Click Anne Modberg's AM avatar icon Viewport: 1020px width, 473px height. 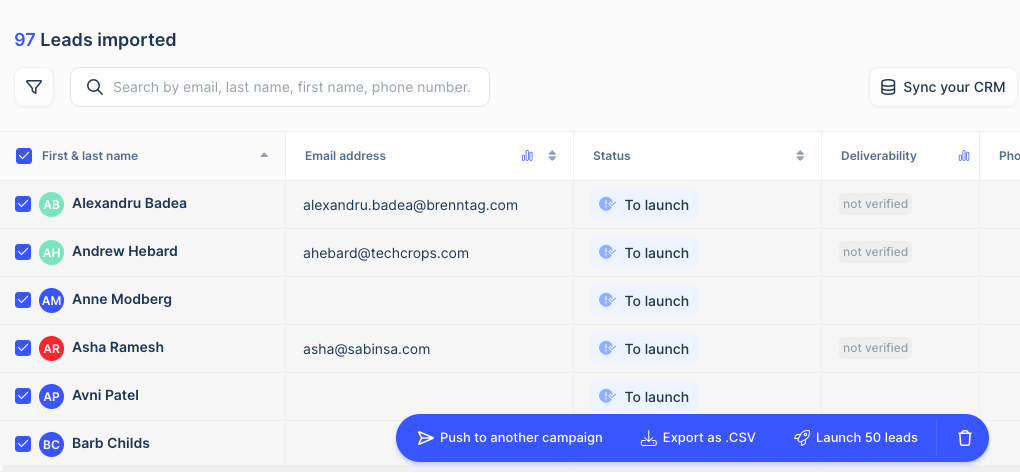click(x=51, y=300)
